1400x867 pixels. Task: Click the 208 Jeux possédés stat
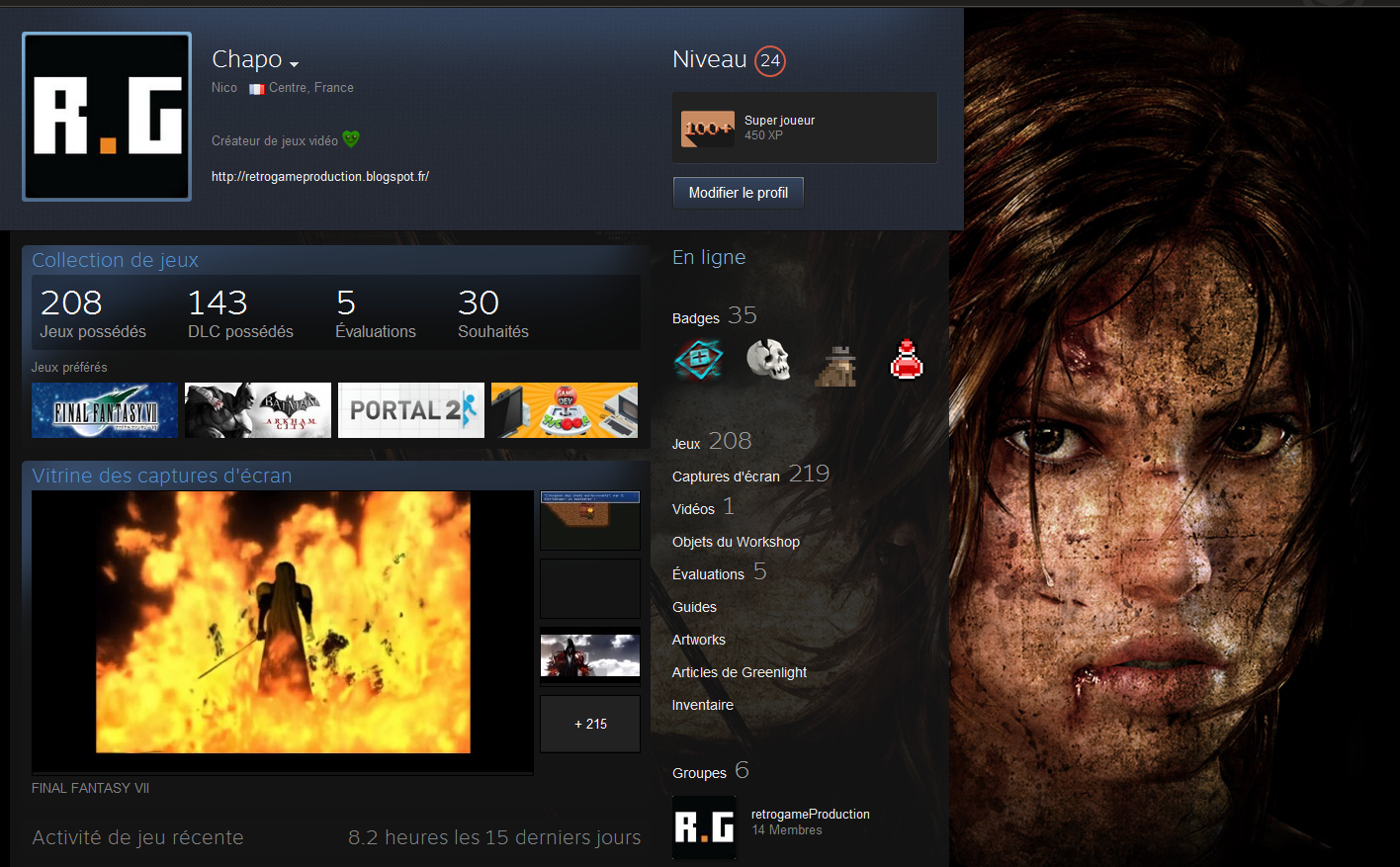point(93,312)
